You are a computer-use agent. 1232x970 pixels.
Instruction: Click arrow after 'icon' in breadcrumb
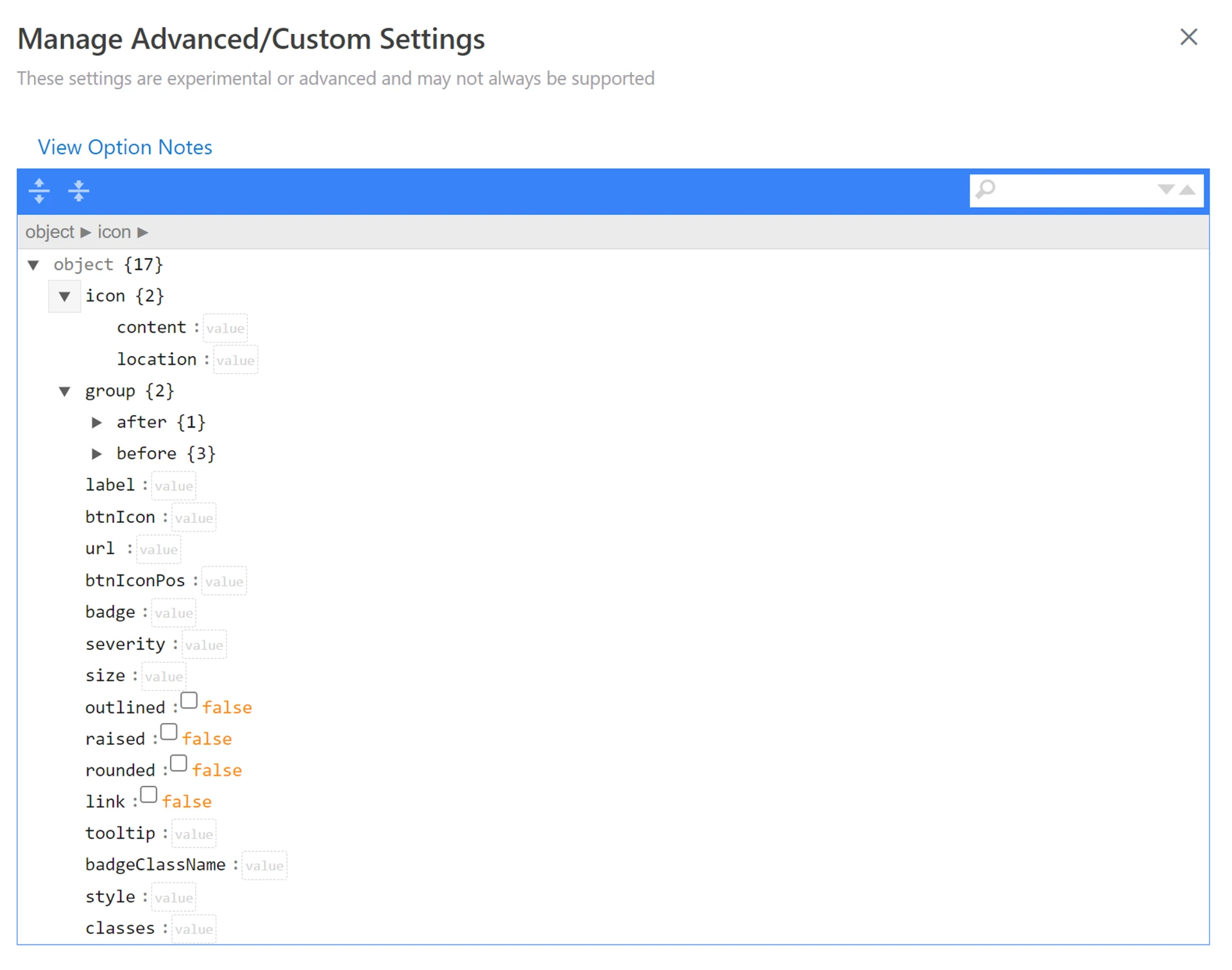coord(143,232)
